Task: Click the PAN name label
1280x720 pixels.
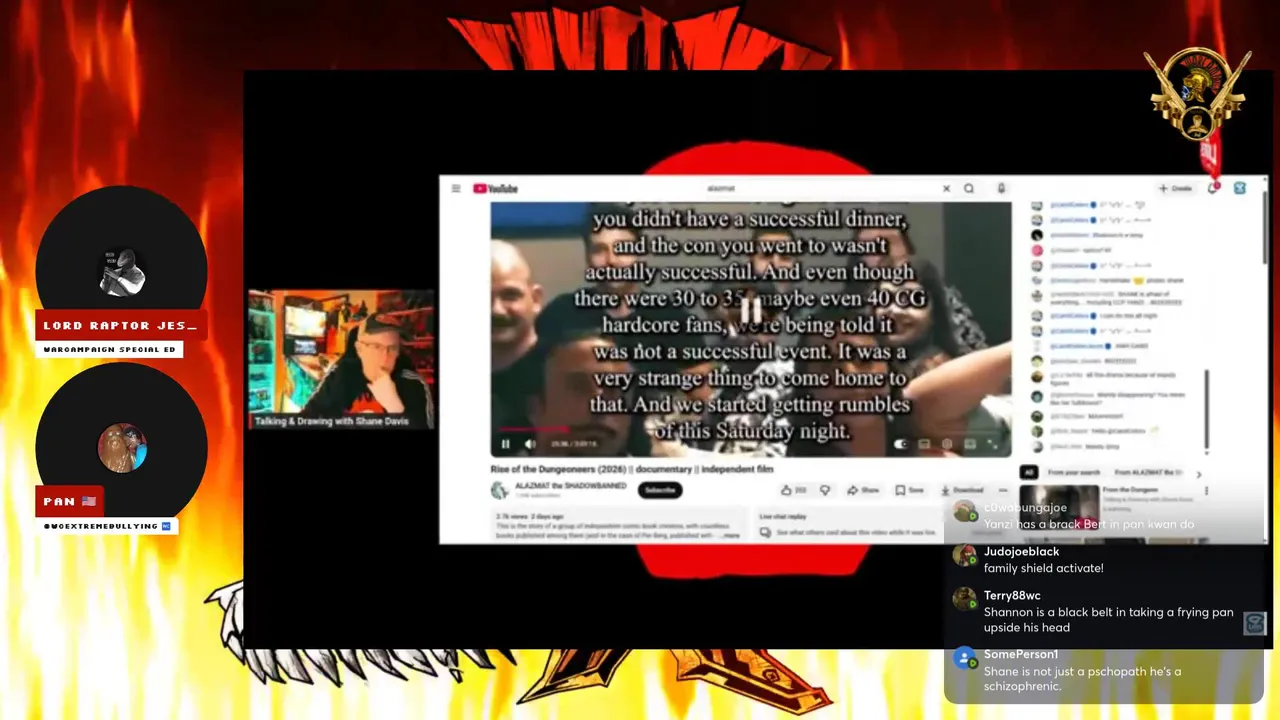Action: pos(70,501)
